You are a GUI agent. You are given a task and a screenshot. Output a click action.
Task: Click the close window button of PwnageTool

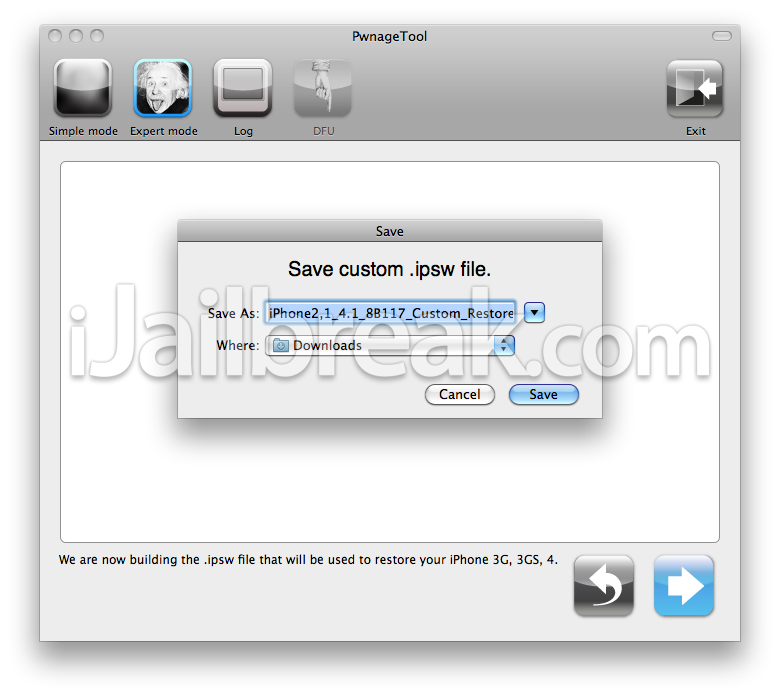55,36
